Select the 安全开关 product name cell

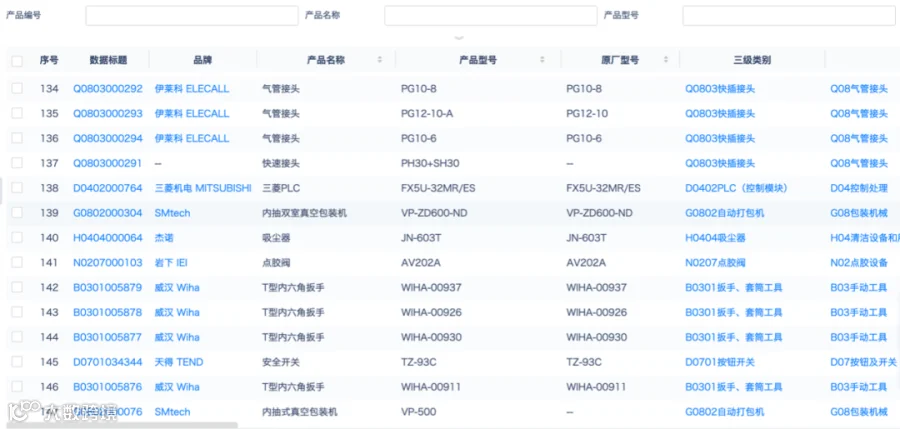coord(281,362)
